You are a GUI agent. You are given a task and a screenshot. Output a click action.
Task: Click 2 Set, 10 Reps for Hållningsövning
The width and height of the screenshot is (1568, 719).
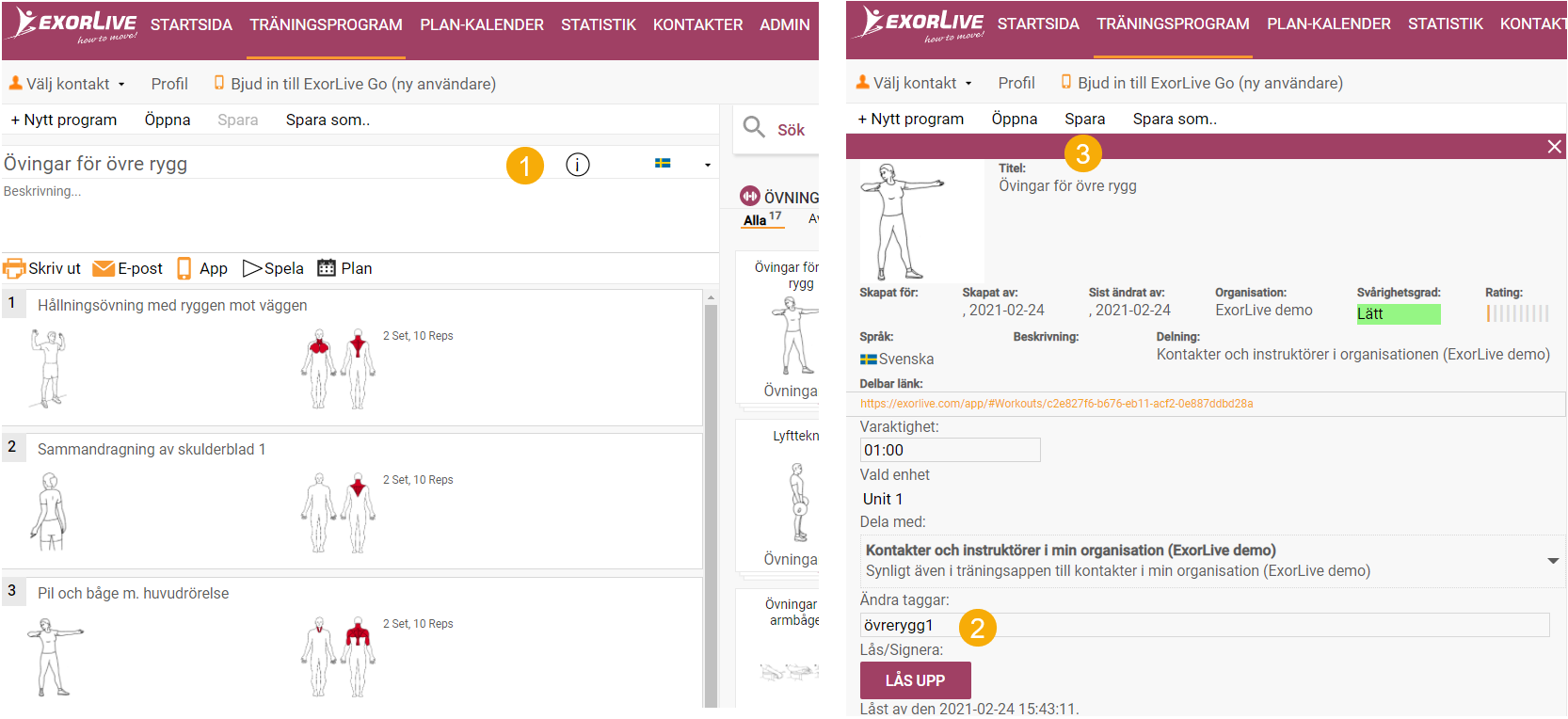coord(418,336)
